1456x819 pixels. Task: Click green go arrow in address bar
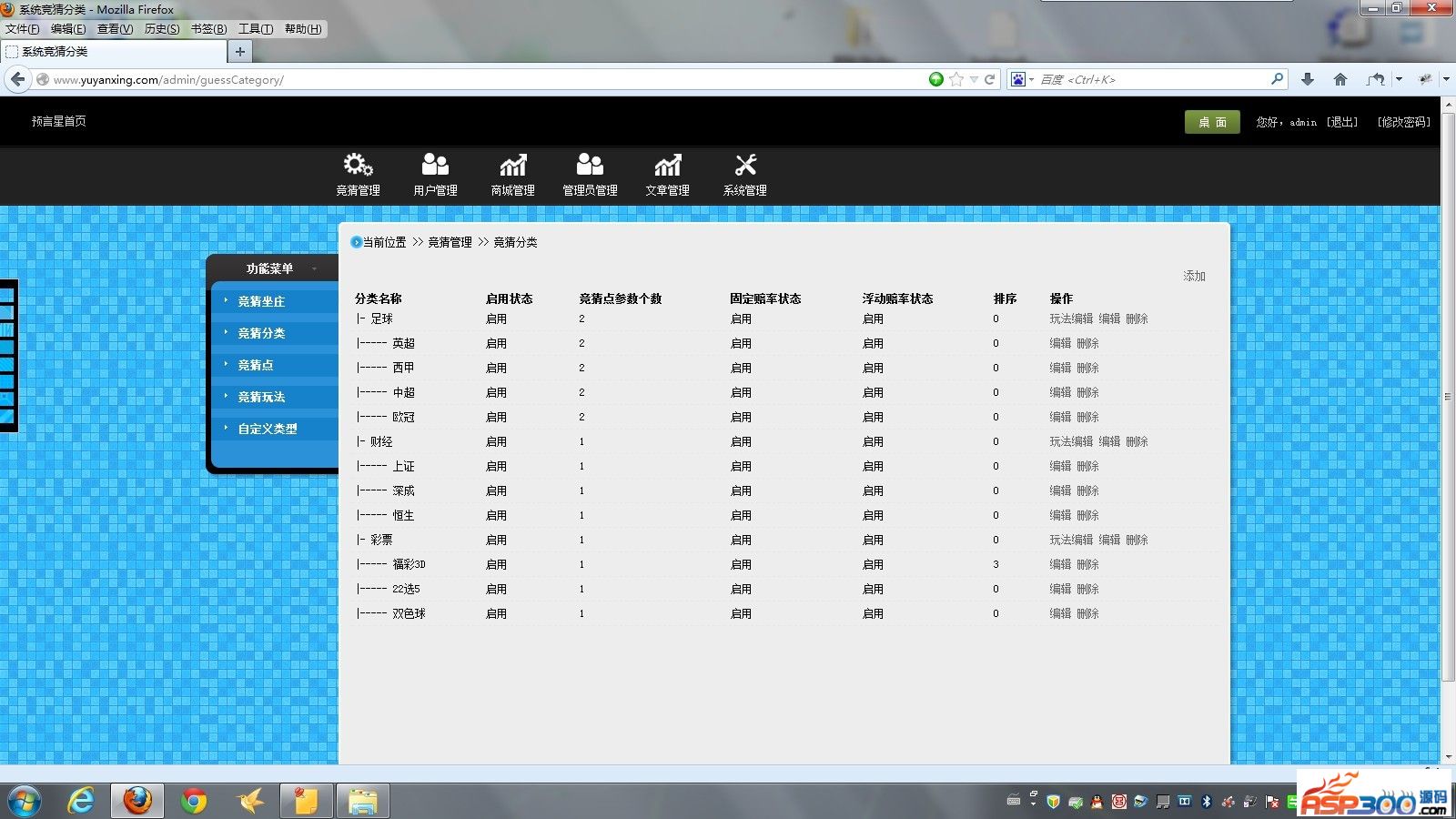[936, 79]
